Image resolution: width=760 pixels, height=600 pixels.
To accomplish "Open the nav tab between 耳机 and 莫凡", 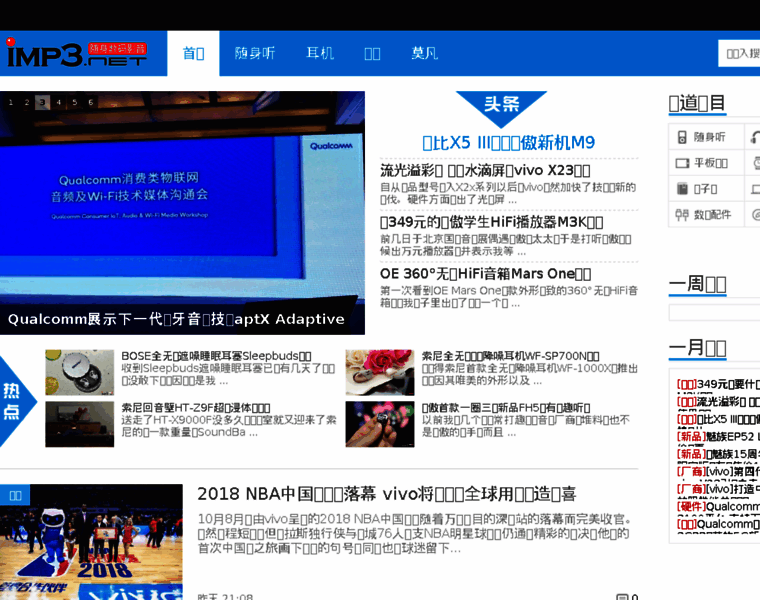I will click(372, 53).
